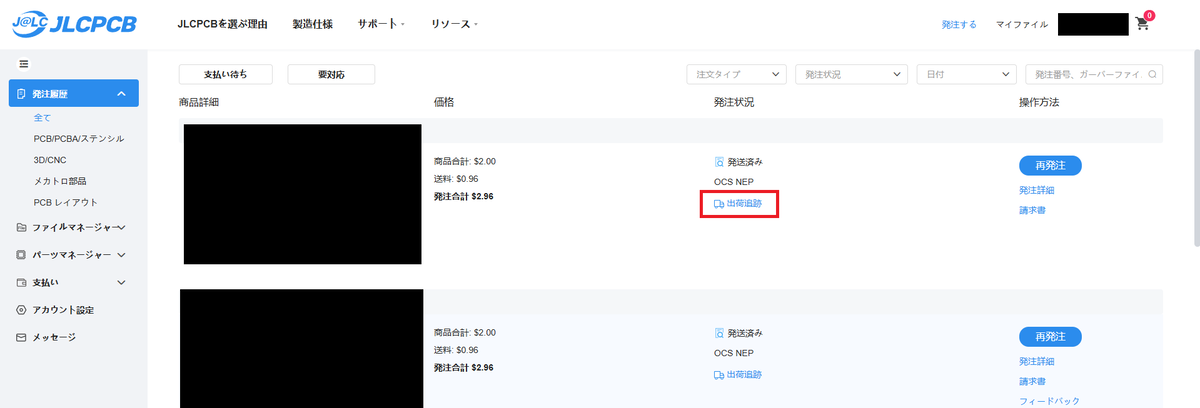
Task: Toggle the sidebar hamburger menu icon
Action: pos(23,64)
